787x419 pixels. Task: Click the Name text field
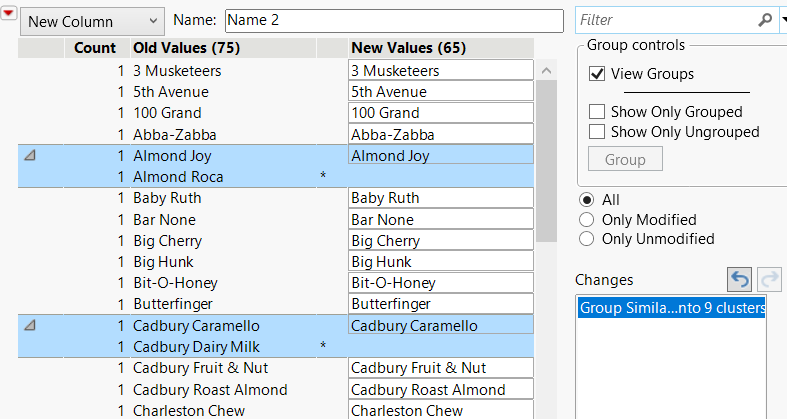[394, 20]
